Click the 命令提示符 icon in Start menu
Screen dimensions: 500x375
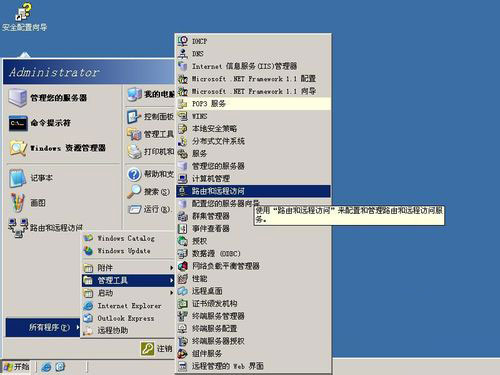point(18,123)
